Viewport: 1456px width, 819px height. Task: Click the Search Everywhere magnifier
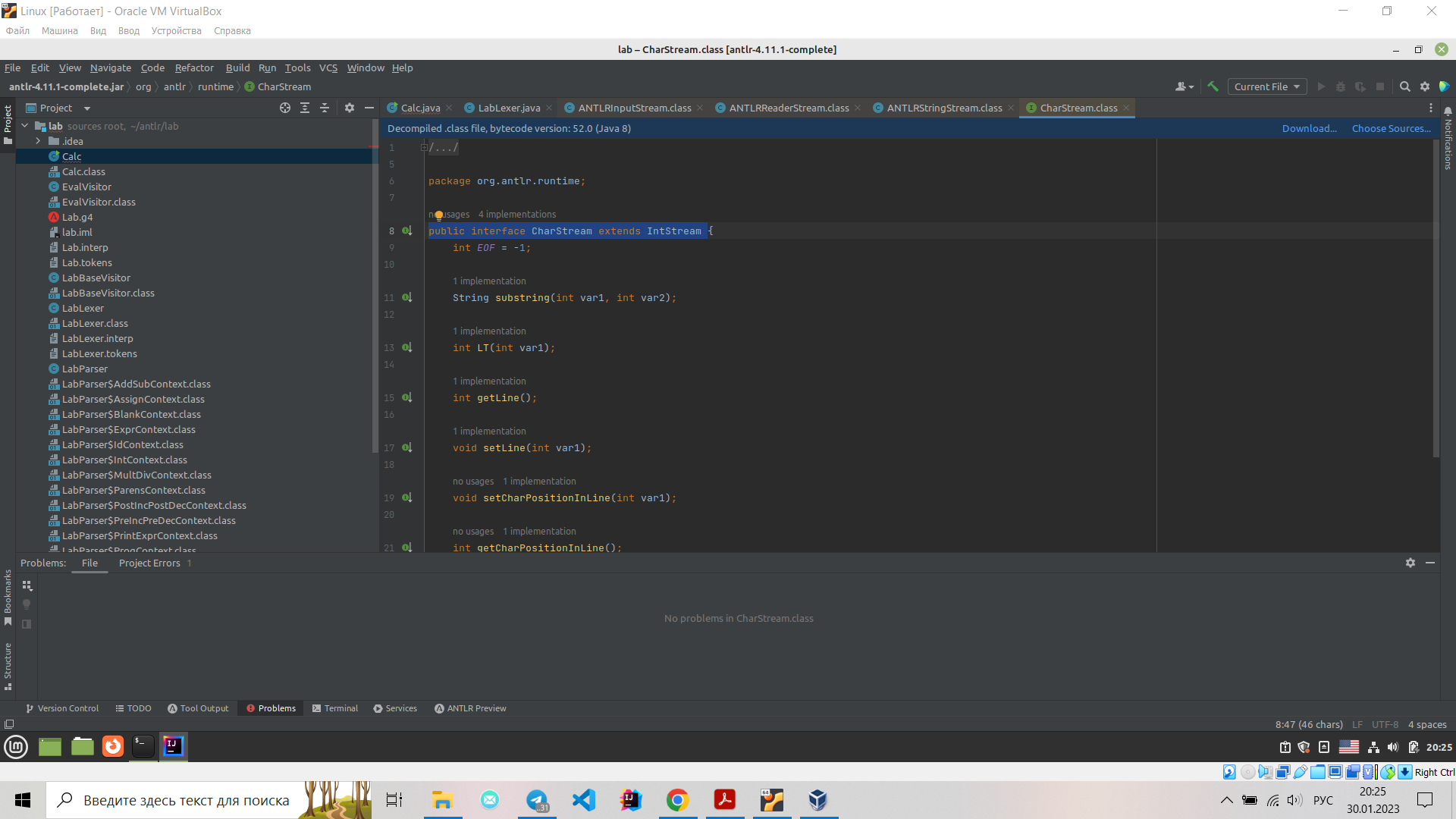coord(1405,86)
